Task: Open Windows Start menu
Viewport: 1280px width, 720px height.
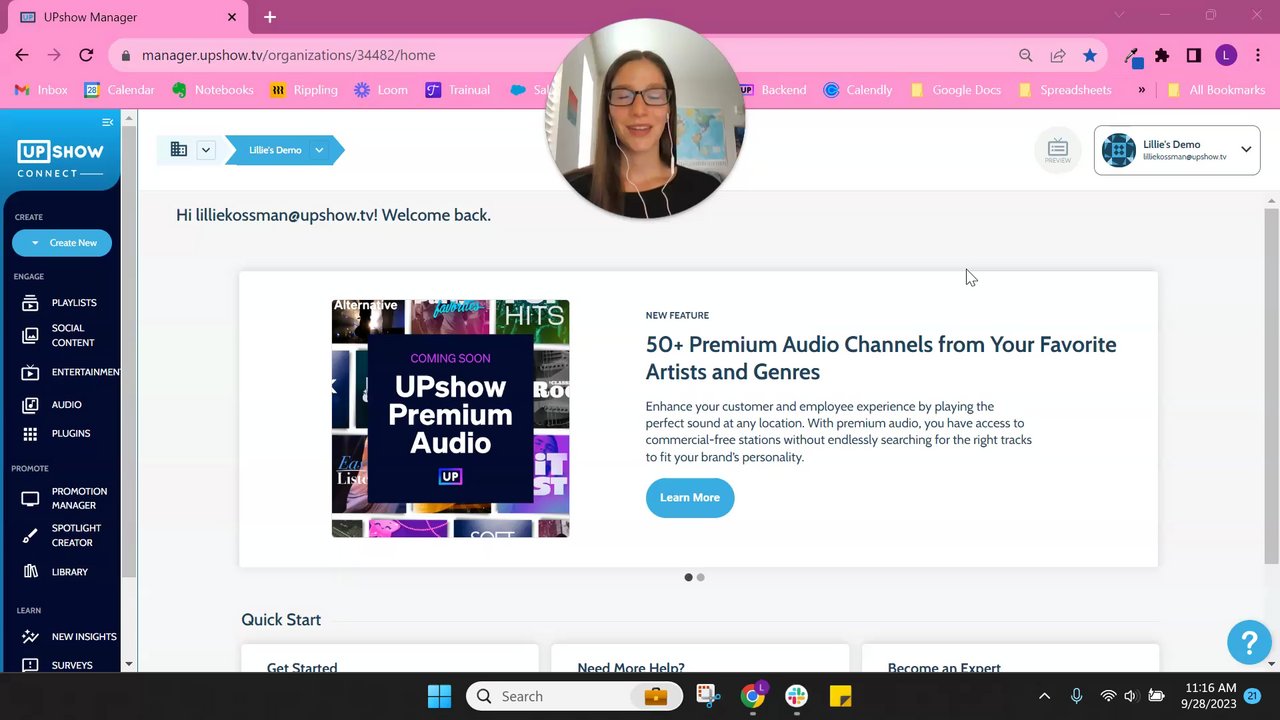Action: tap(439, 696)
